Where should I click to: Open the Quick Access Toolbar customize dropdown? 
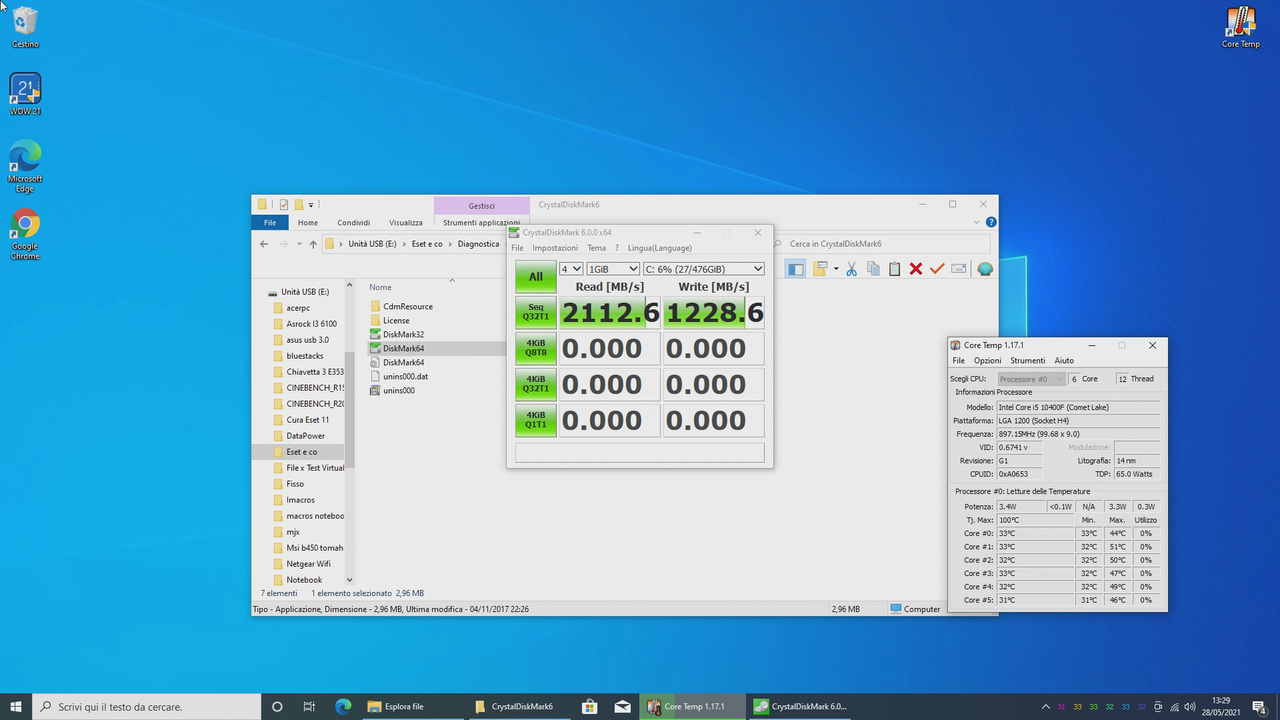pos(311,205)
